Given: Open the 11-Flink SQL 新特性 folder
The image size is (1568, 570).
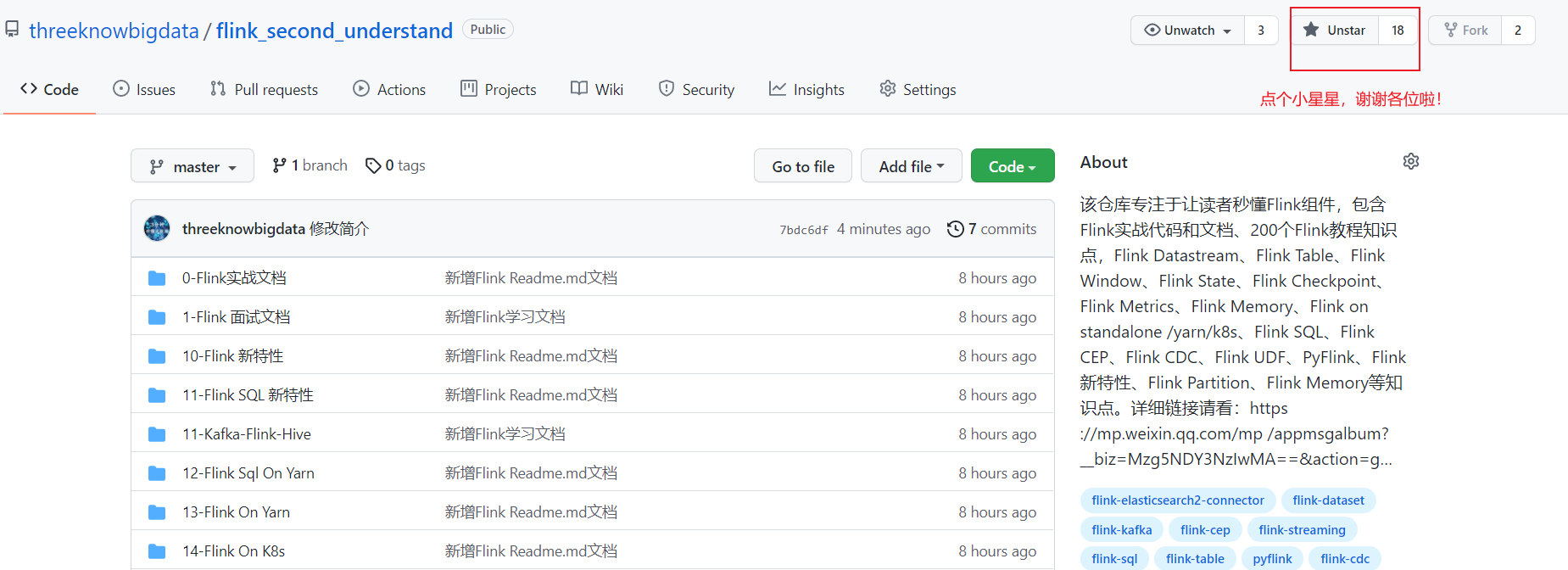Looking at the screenshot, I should [x=248, y=395].
